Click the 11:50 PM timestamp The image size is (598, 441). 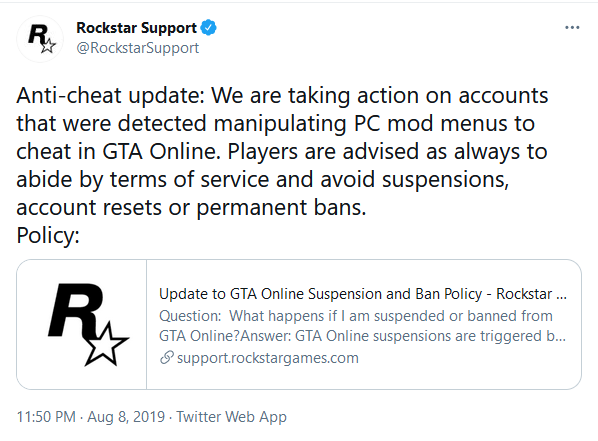[x=46, y=417]
